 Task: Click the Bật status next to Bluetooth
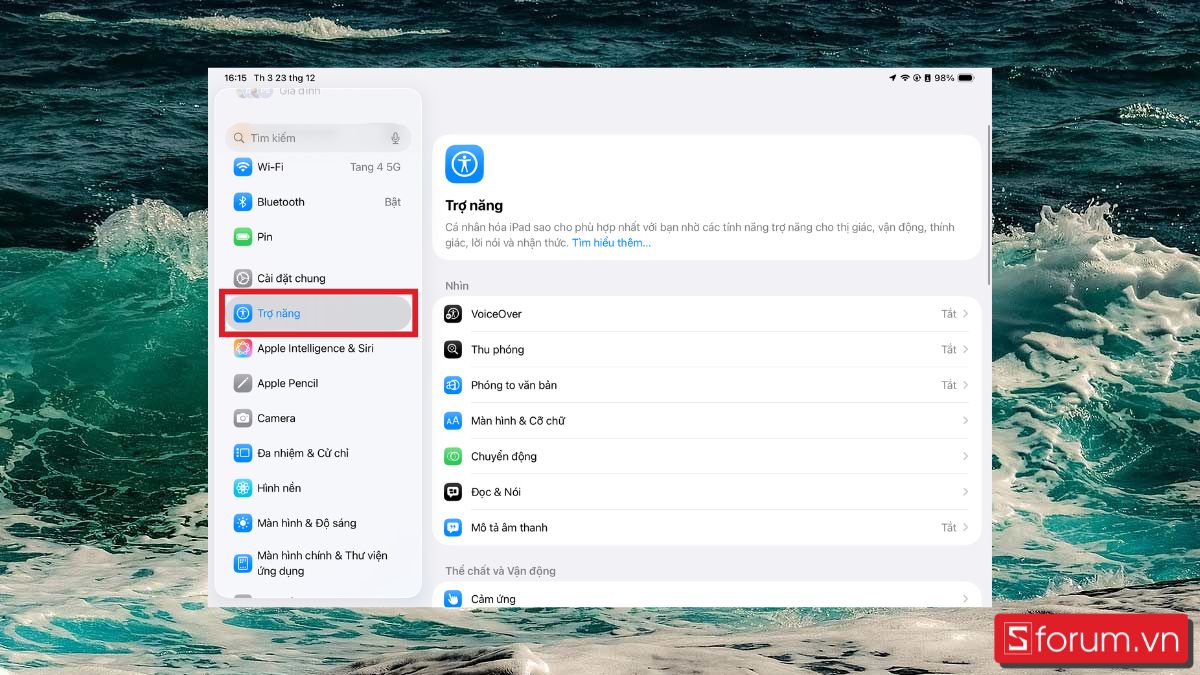[x=393, y=202]
